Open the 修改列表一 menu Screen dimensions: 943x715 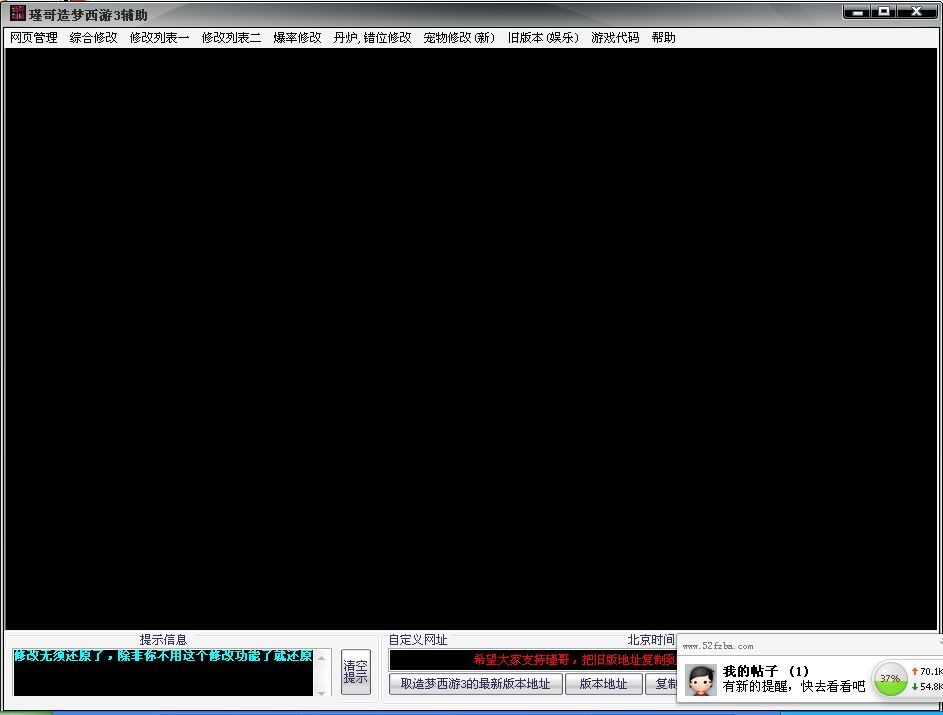tap(159, 38)
